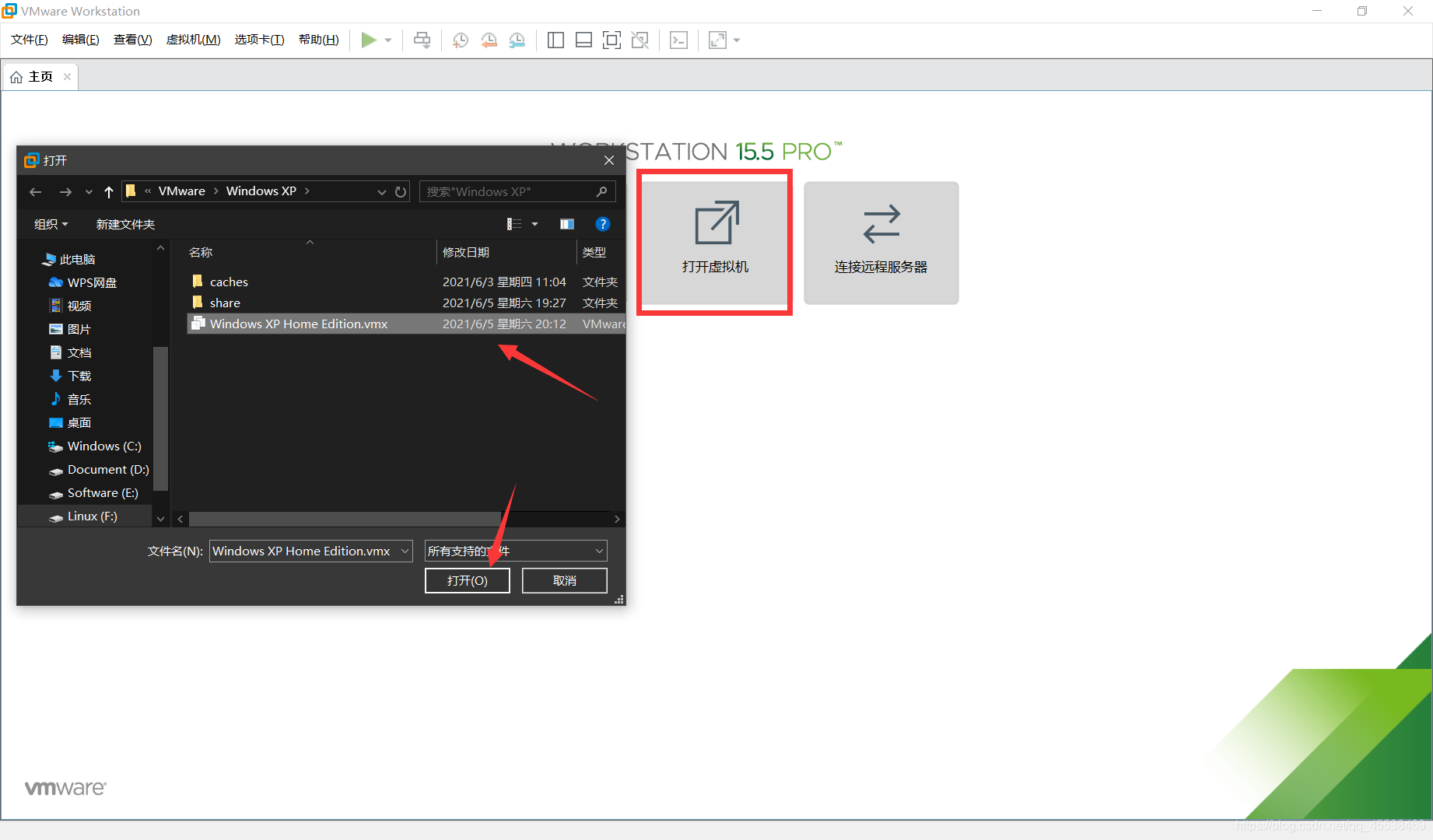Open the 组织 dropdown menu
The height and width of the screenshot is (840, 1433).
51,224
